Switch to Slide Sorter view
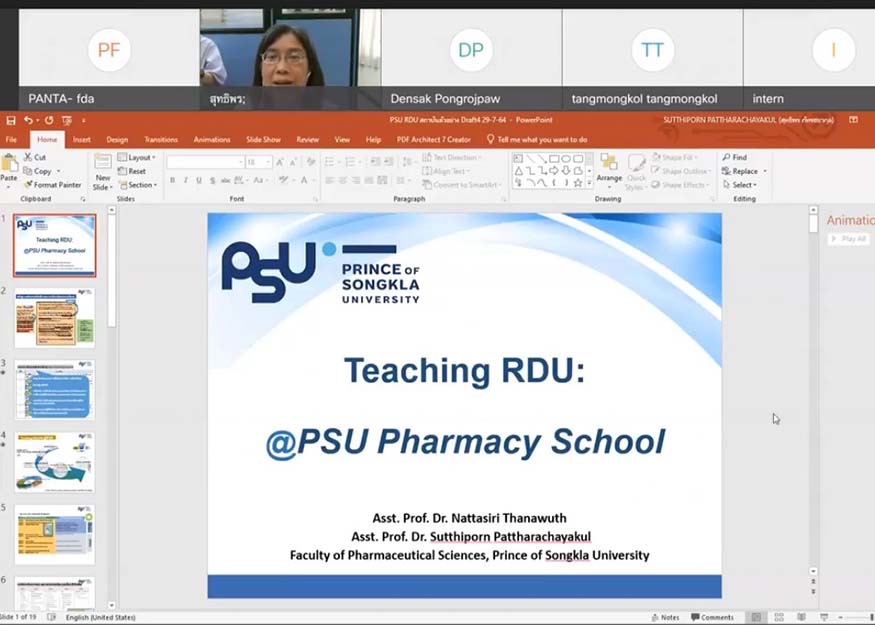The height and width of the screenshot is (625, 875). [x=779, y=617]
